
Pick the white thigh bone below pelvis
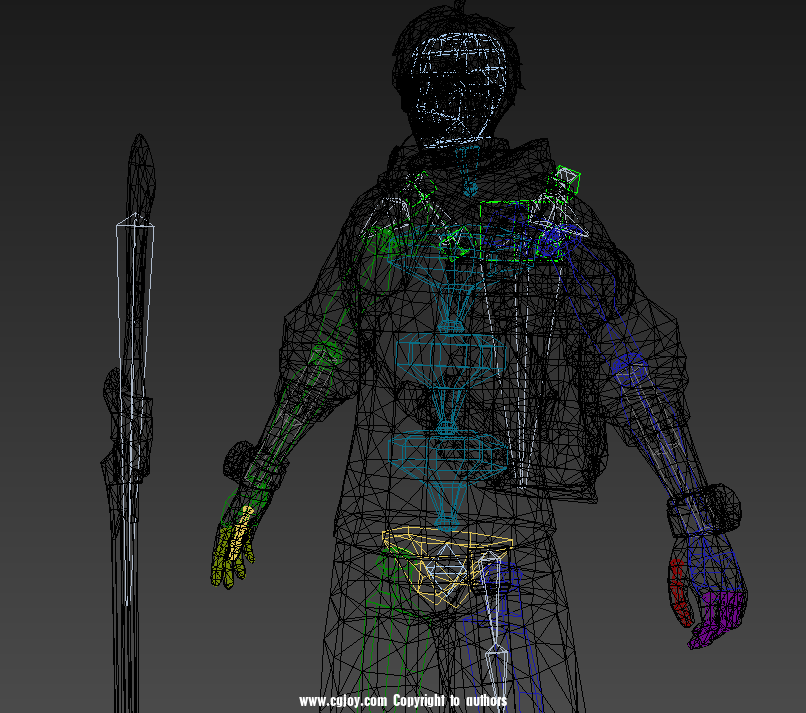[x=495, y=620]
